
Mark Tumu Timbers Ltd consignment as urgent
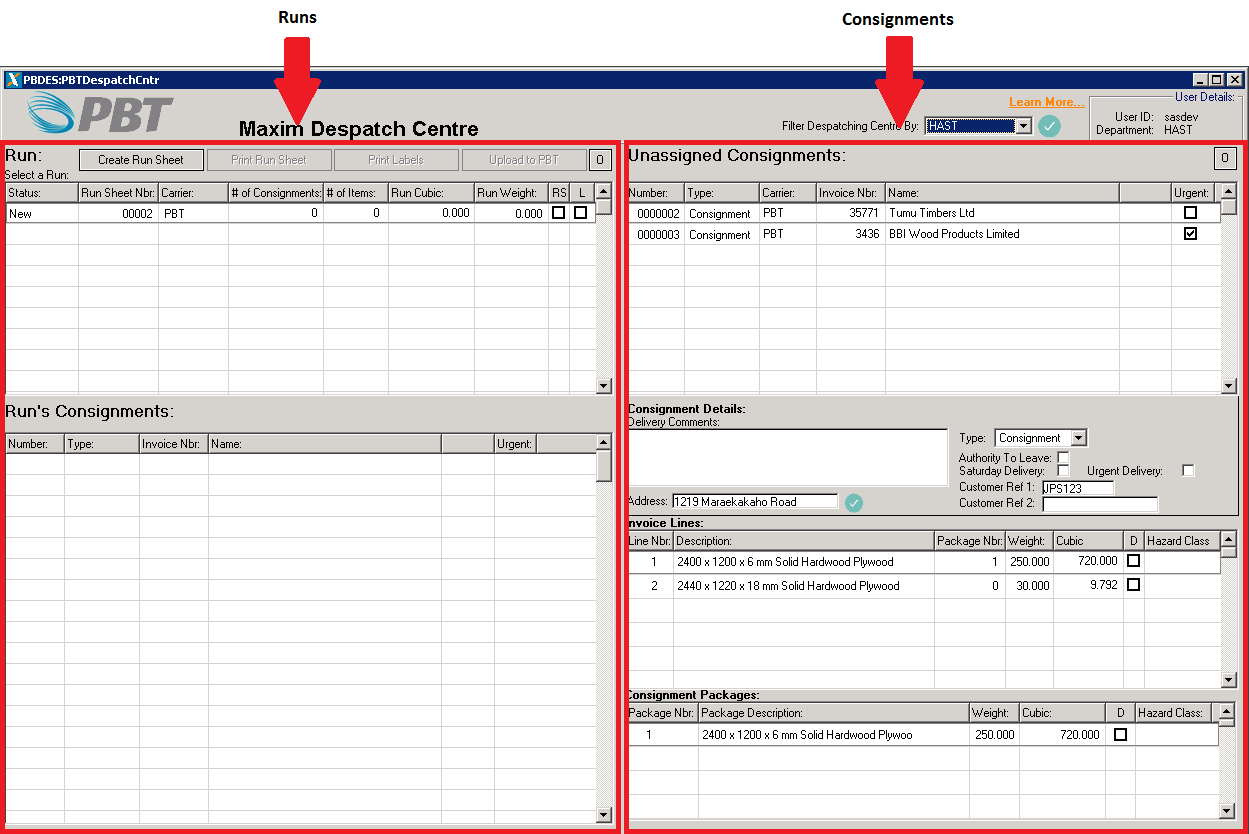tap(1190, 213)
